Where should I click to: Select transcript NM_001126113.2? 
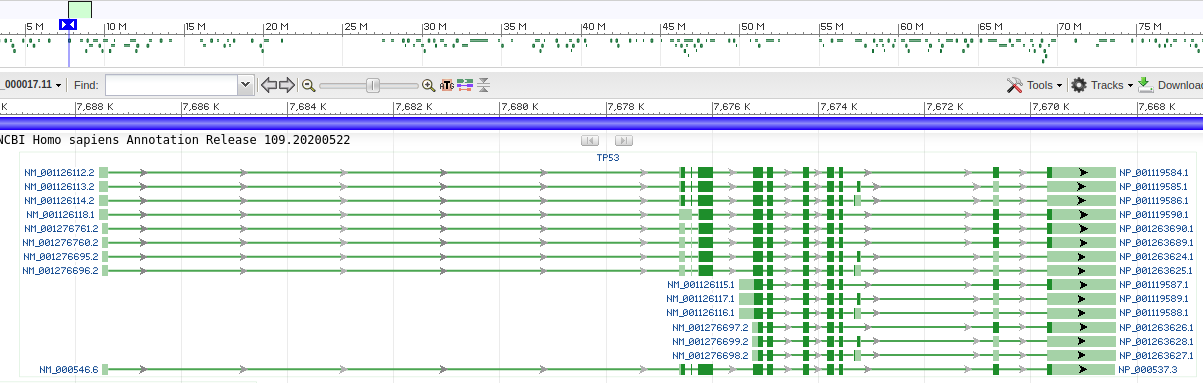59,187
